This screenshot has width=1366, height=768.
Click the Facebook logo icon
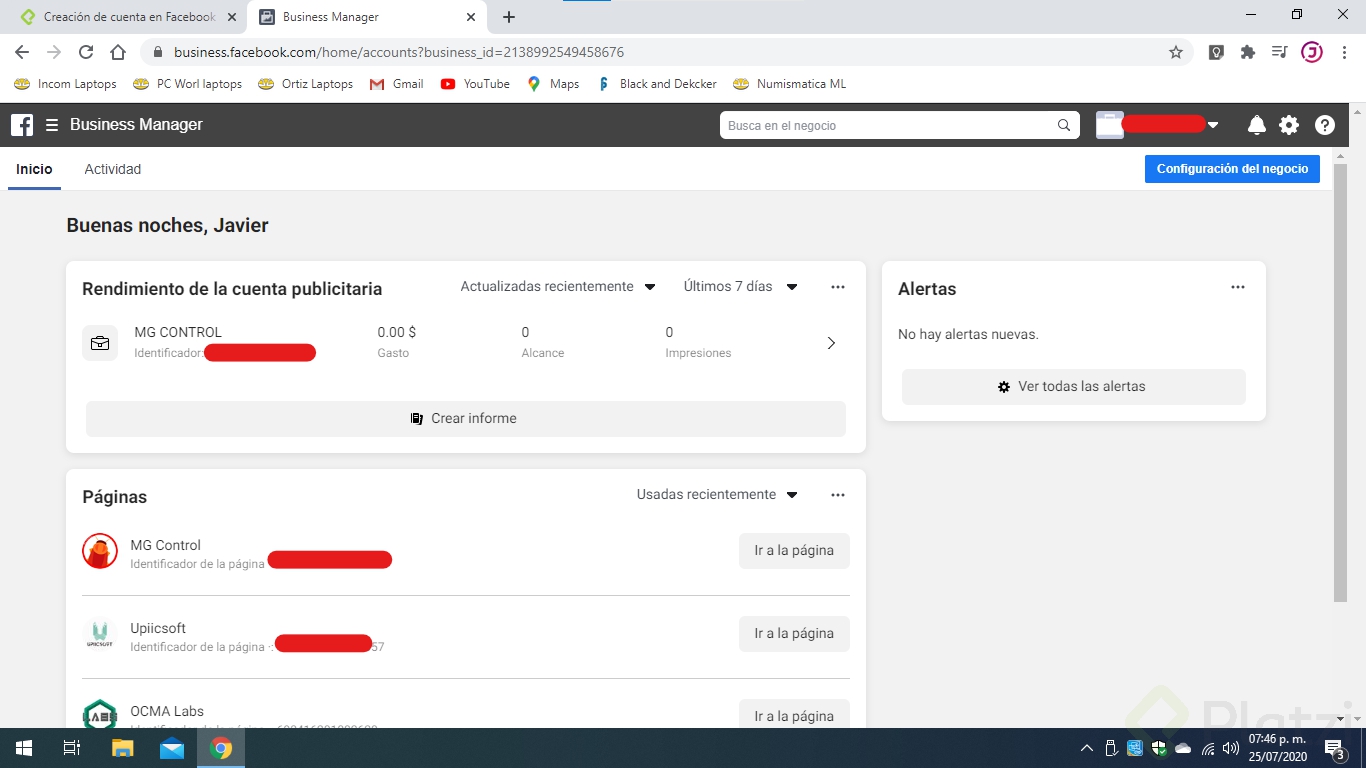[22, 125]
